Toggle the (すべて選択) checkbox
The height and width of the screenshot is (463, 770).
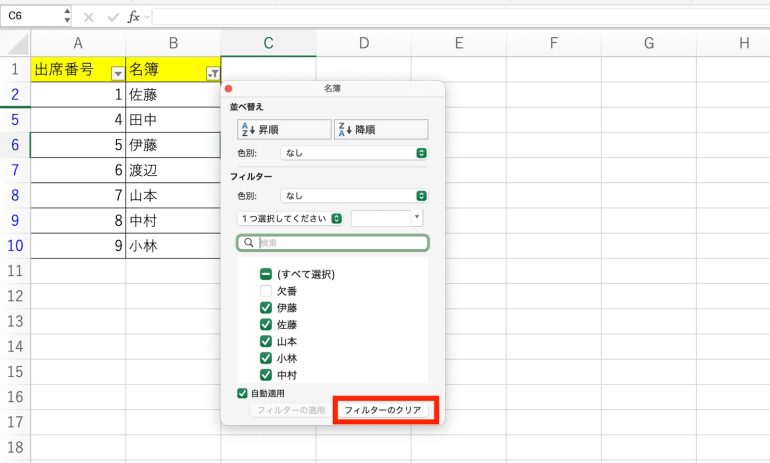(x=266, y=274)
